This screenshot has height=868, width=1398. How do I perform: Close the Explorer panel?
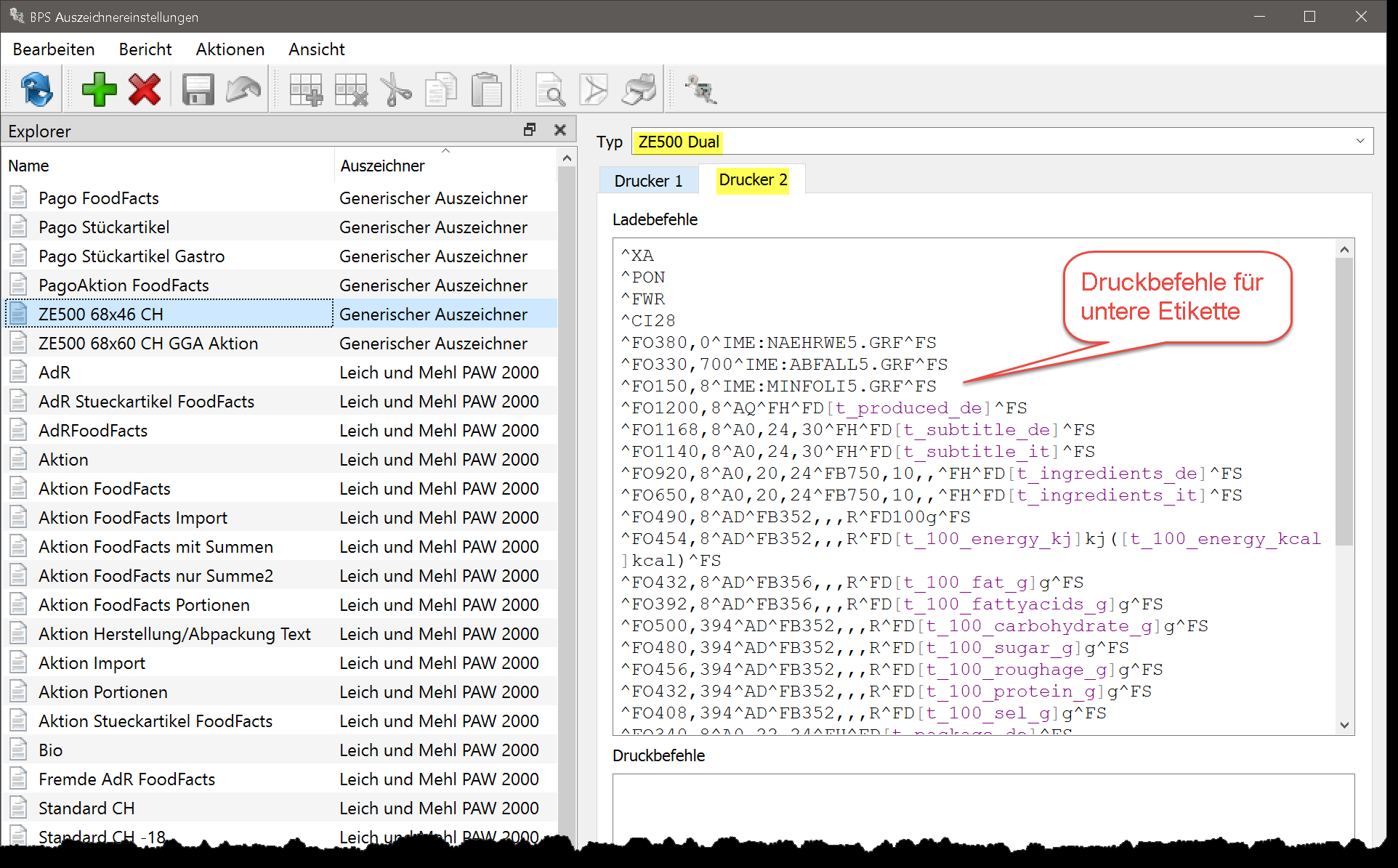(x=559, y=130)
